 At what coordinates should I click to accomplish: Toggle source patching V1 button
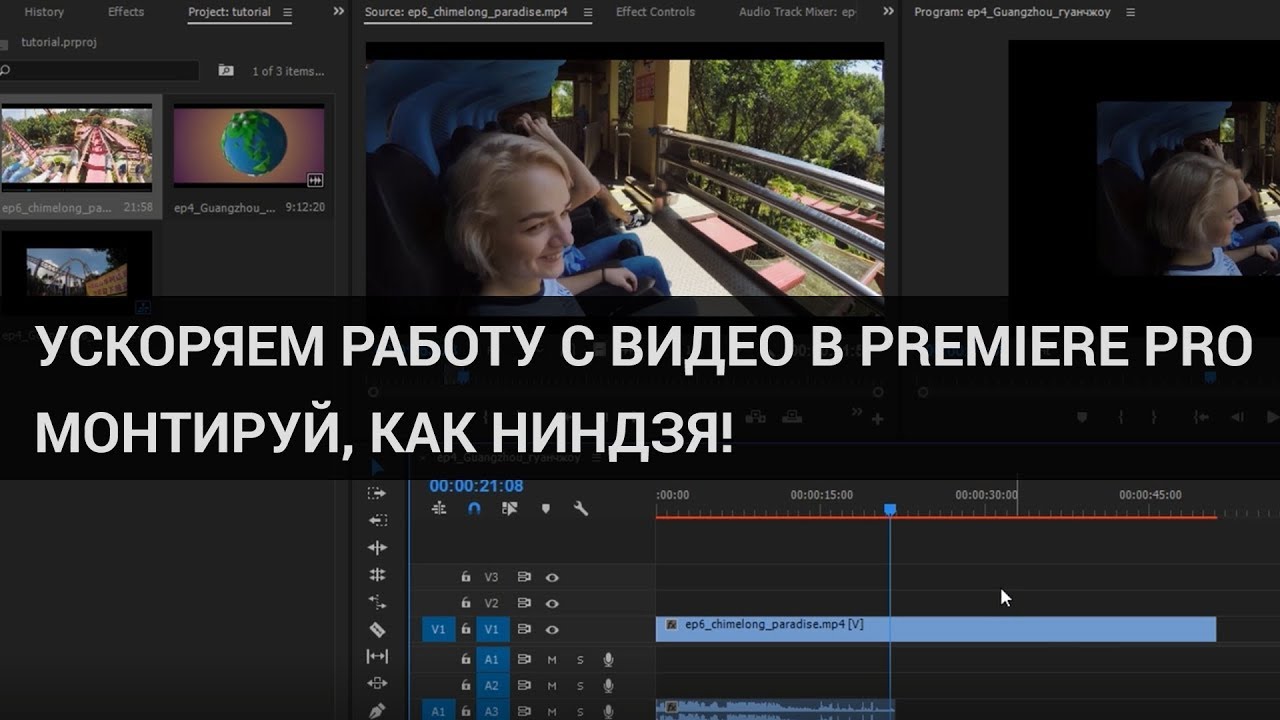click(438, 629)
